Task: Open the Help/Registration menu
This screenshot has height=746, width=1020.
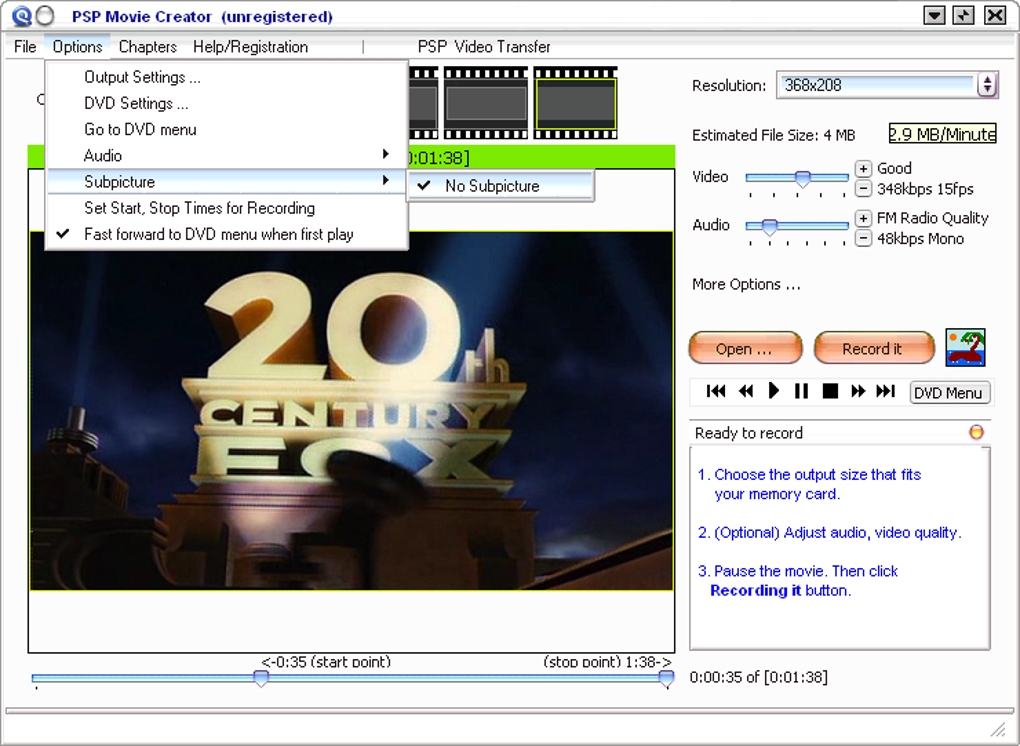Action: click(x=250, y=47)
